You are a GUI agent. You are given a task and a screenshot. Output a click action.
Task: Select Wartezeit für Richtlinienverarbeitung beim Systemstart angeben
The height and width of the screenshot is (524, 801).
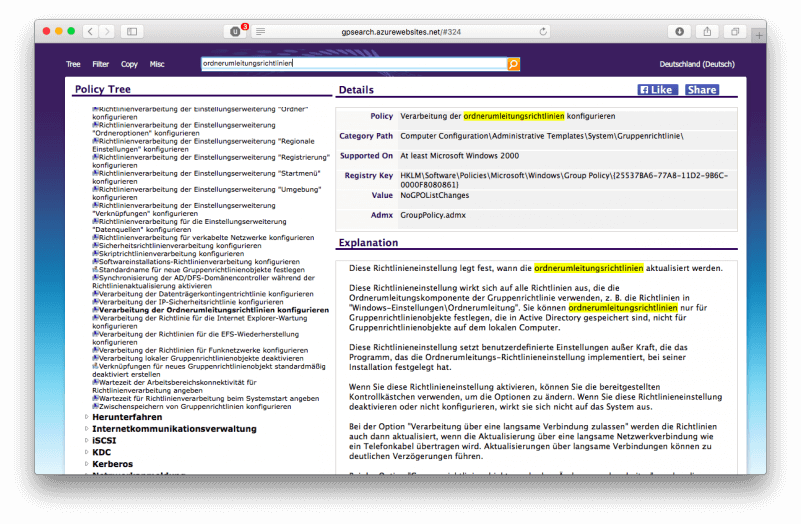[205, 398]
